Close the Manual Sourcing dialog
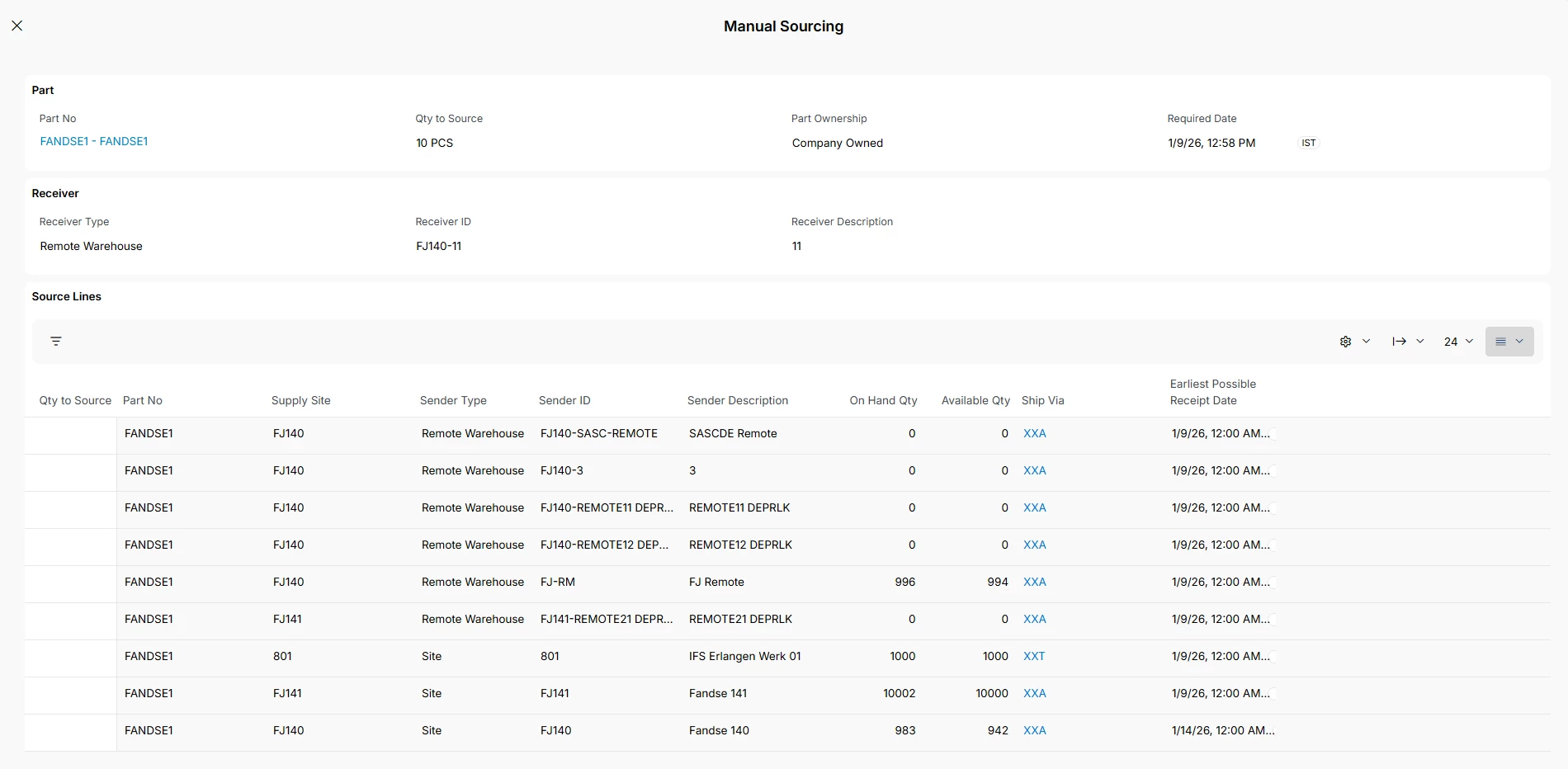The width and height of the screenshot is (1568, 769). 17,26
